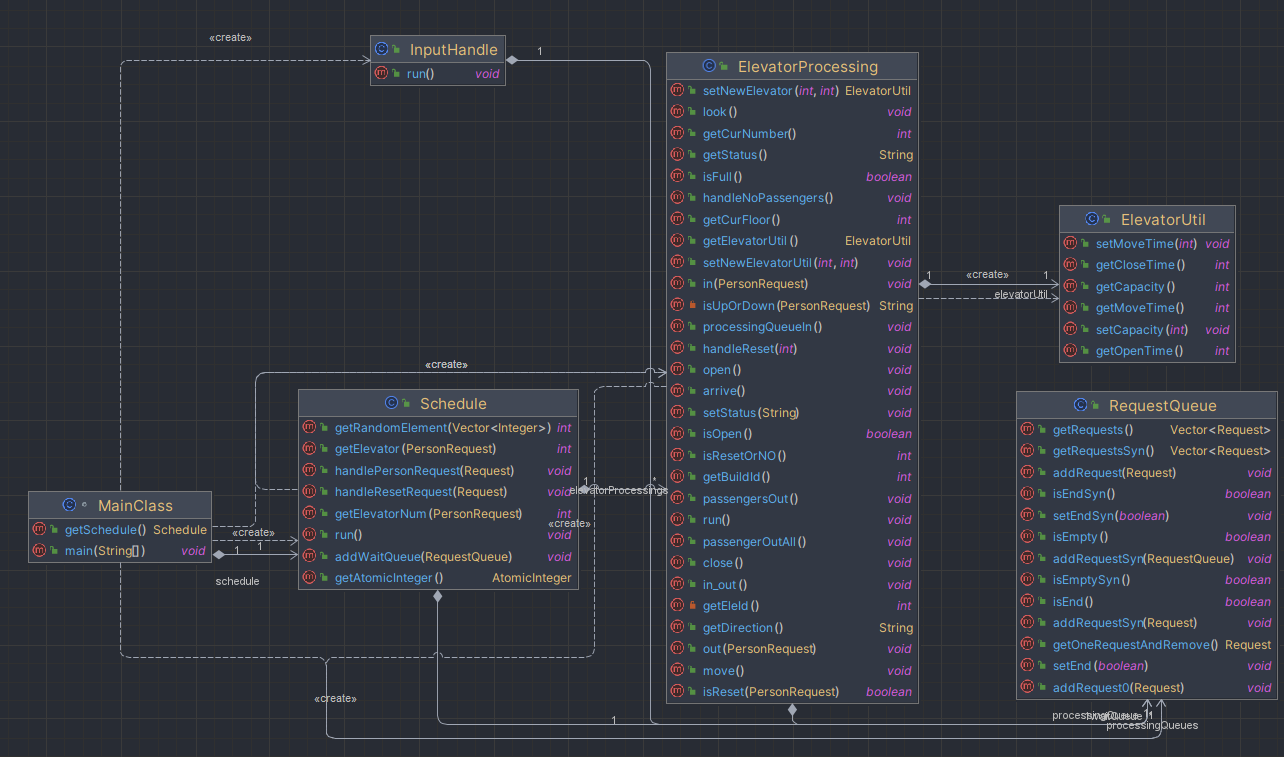
Task: Select the look() method in ElevatorProcessing
Action: tap(792, 112)
